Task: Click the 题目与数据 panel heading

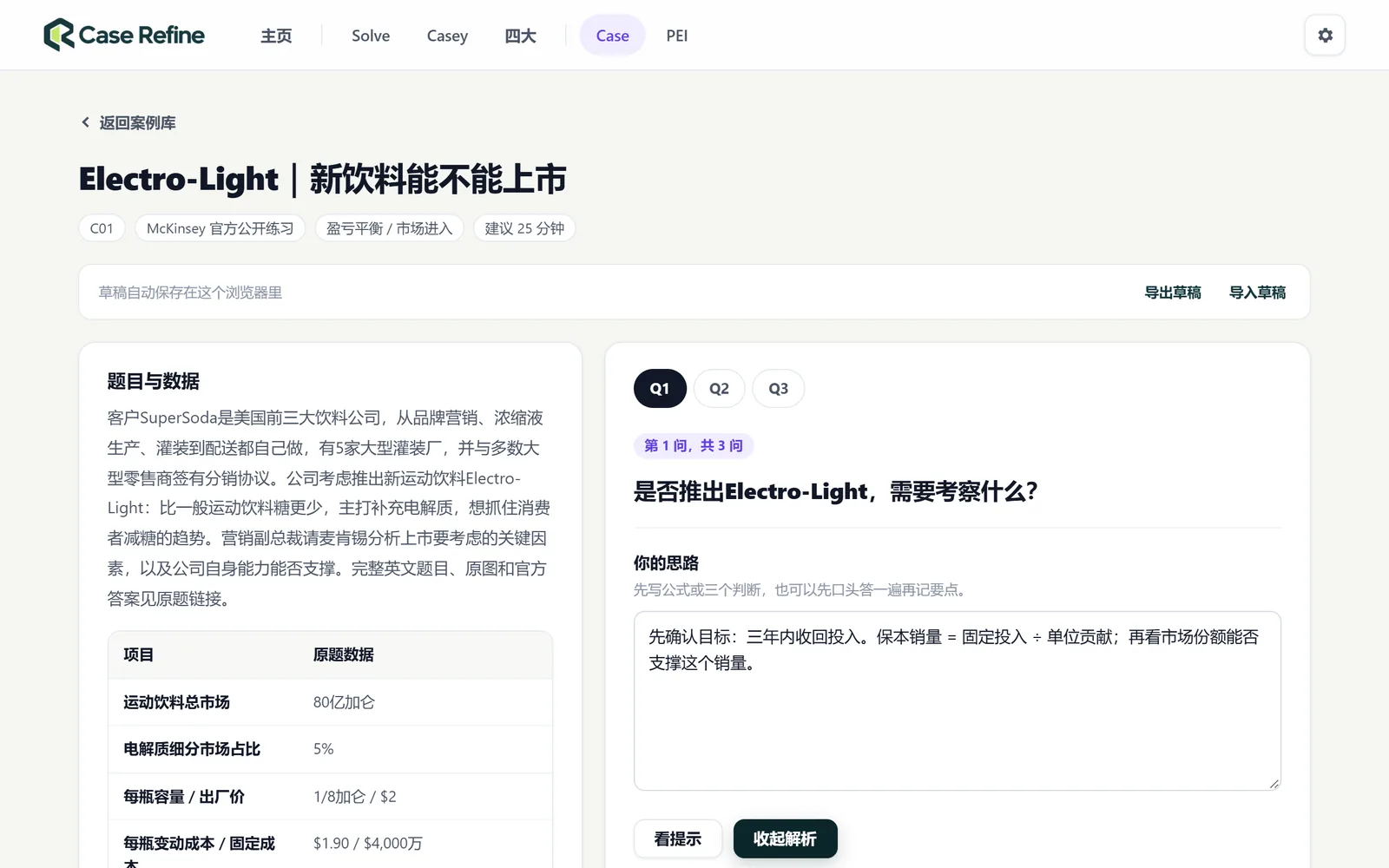Action: pyautogui.click(x=153, y=381)
